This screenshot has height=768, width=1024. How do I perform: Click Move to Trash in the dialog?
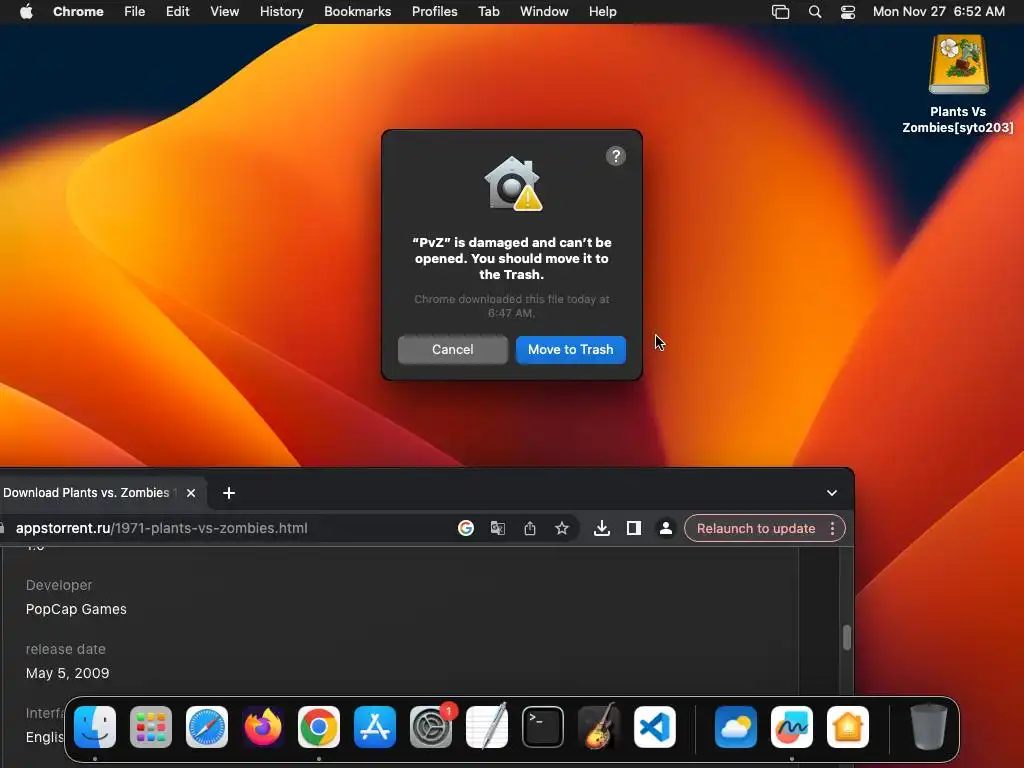click(x=570, y=349)
